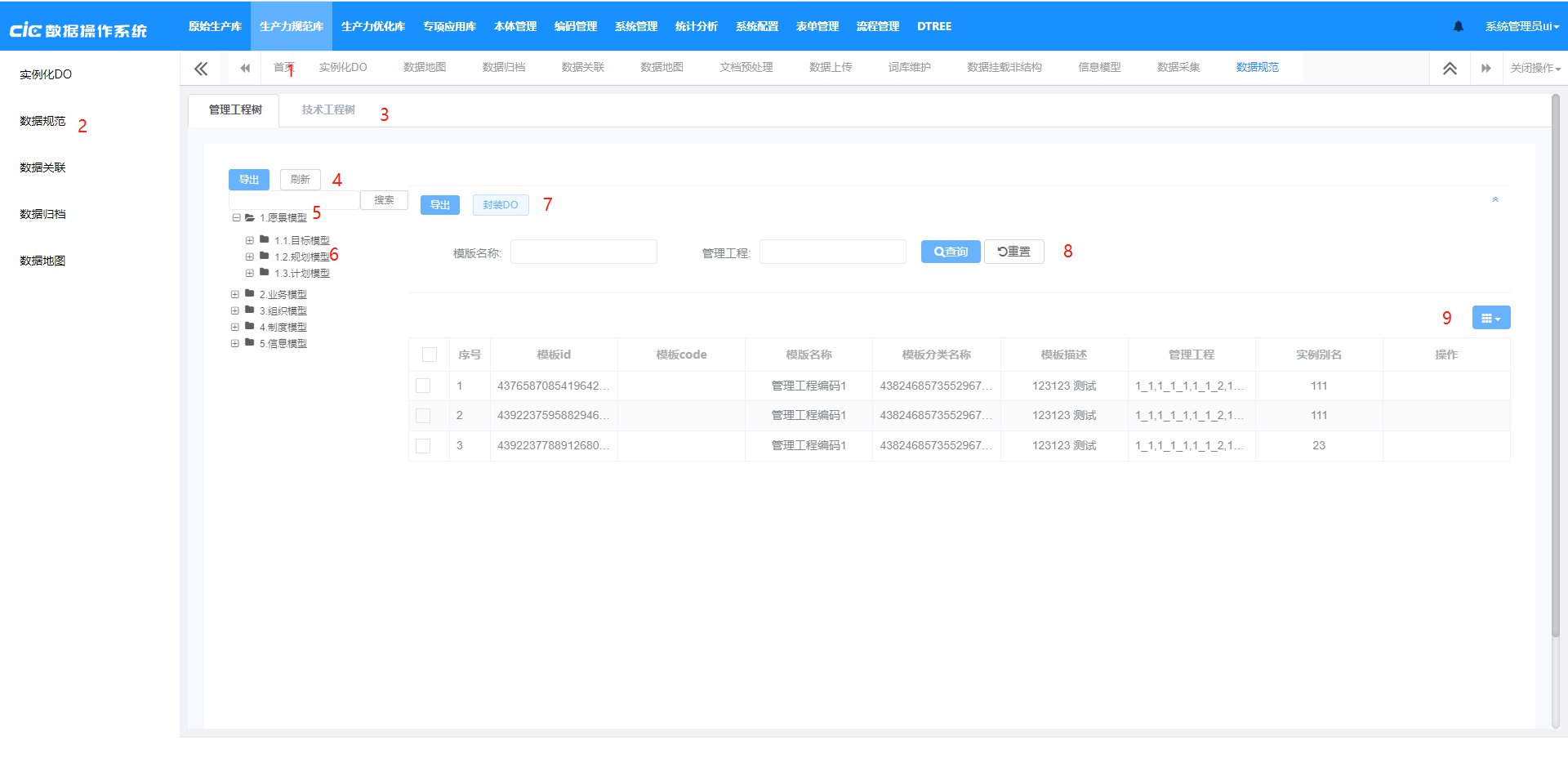Focus the 模版名称 input field

click(x=583, y=252)
